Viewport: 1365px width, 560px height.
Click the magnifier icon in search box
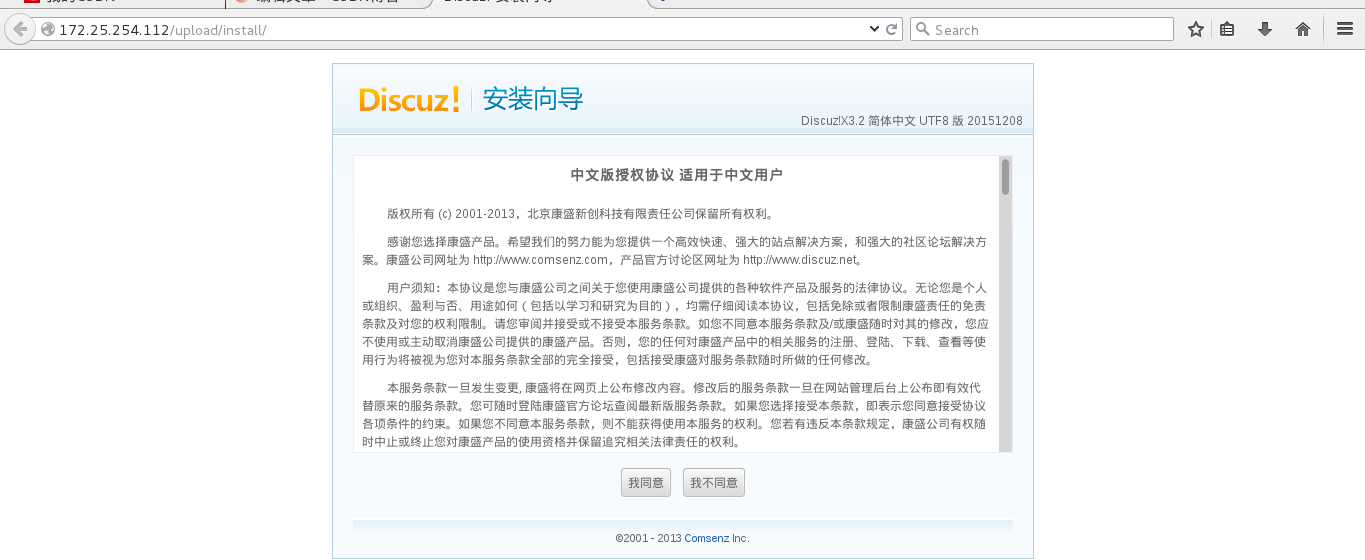[923, 30]
